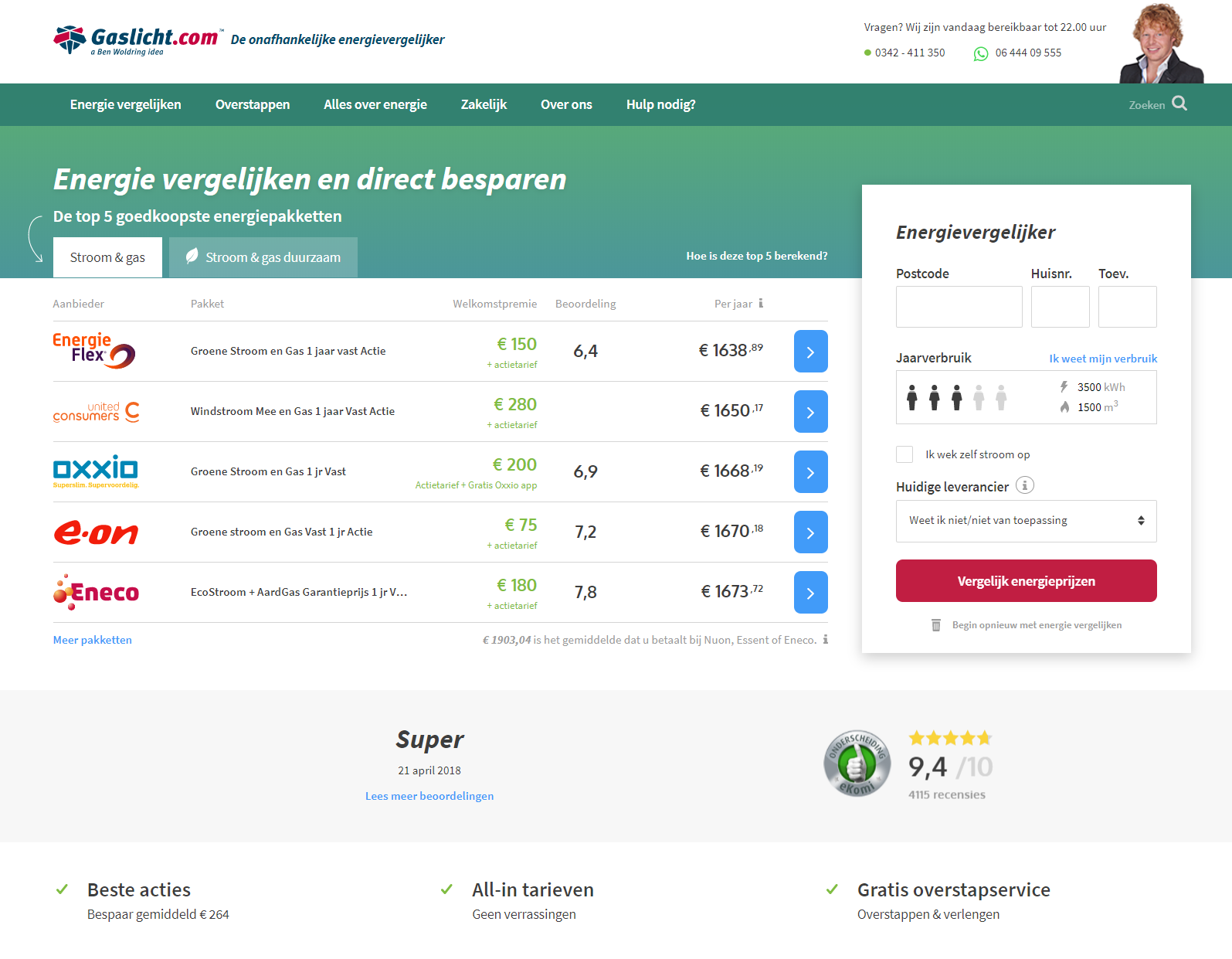Click 'Groene Stroom en Gas 1 jr Vast'
This screenshot has width=1232, height=959.
pyautogui.click(x=268, y=471)
